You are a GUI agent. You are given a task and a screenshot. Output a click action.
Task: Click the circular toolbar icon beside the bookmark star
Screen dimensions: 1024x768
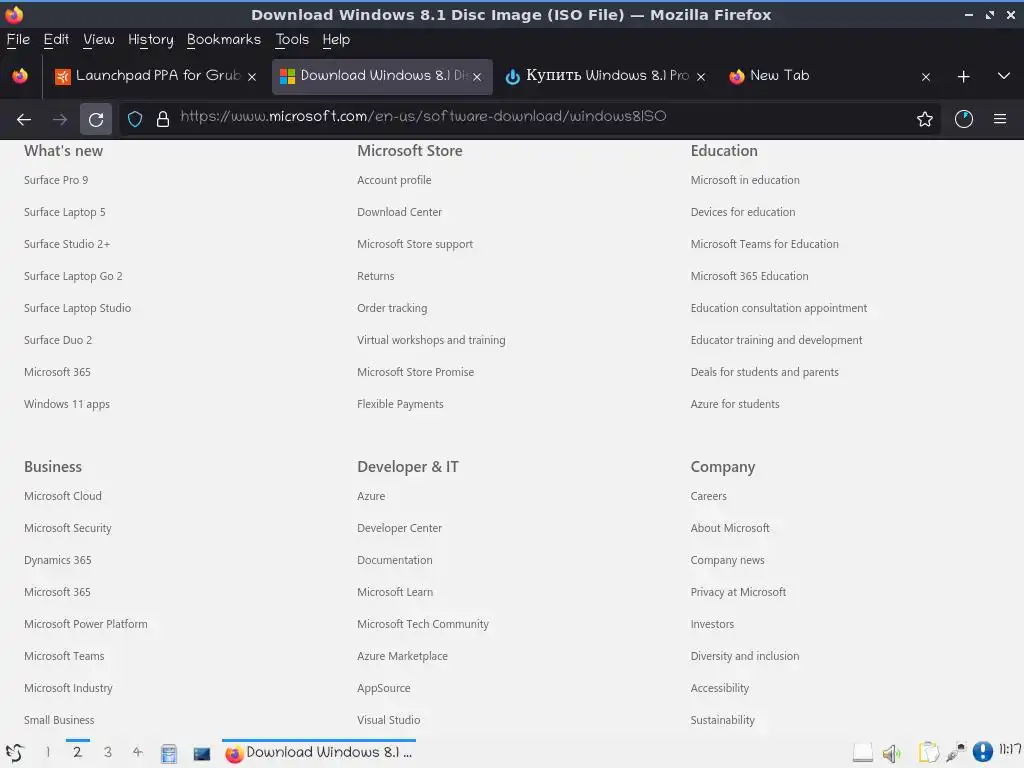[964, 119]
